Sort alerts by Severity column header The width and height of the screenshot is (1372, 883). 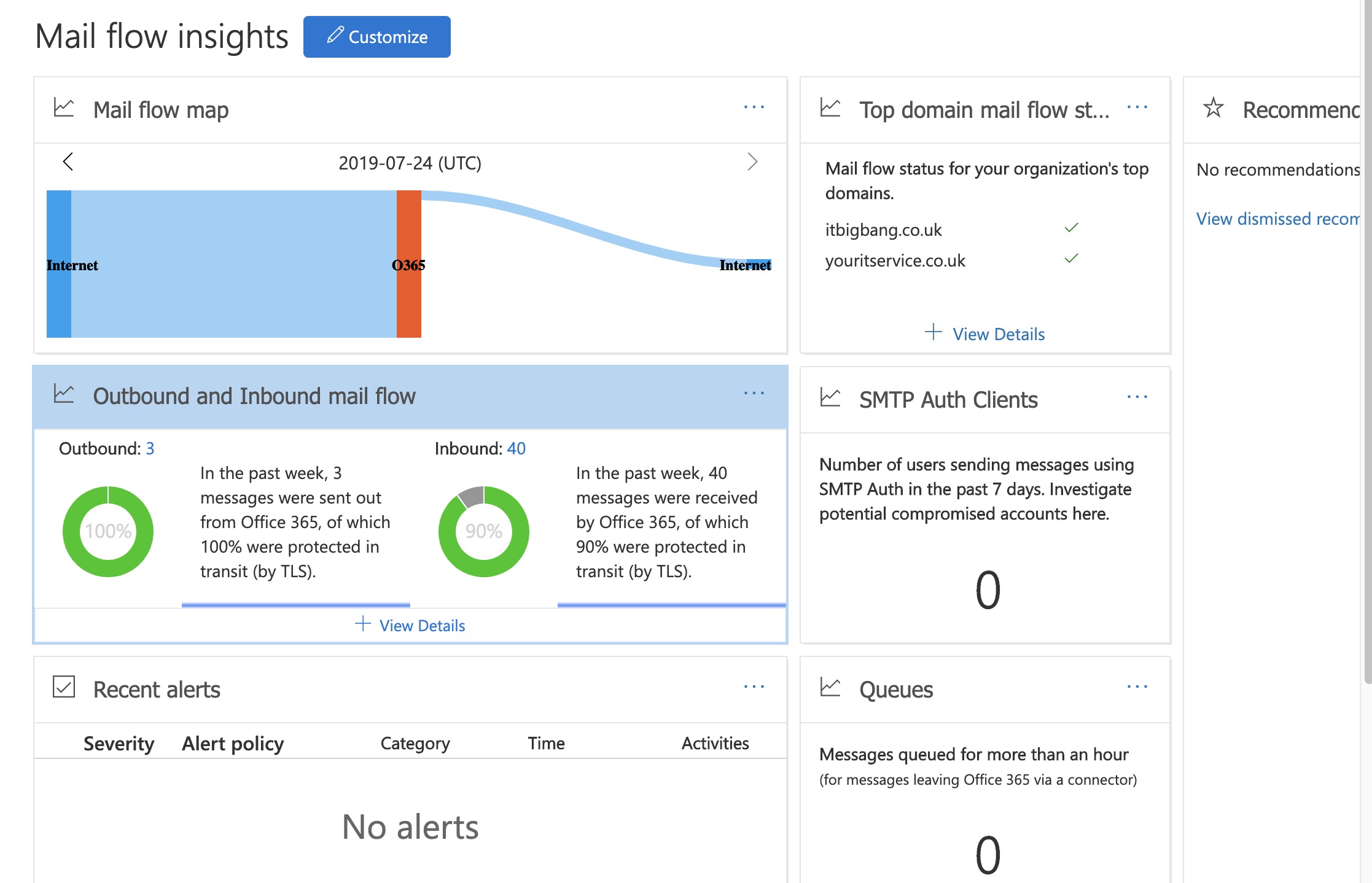point(119,744)
